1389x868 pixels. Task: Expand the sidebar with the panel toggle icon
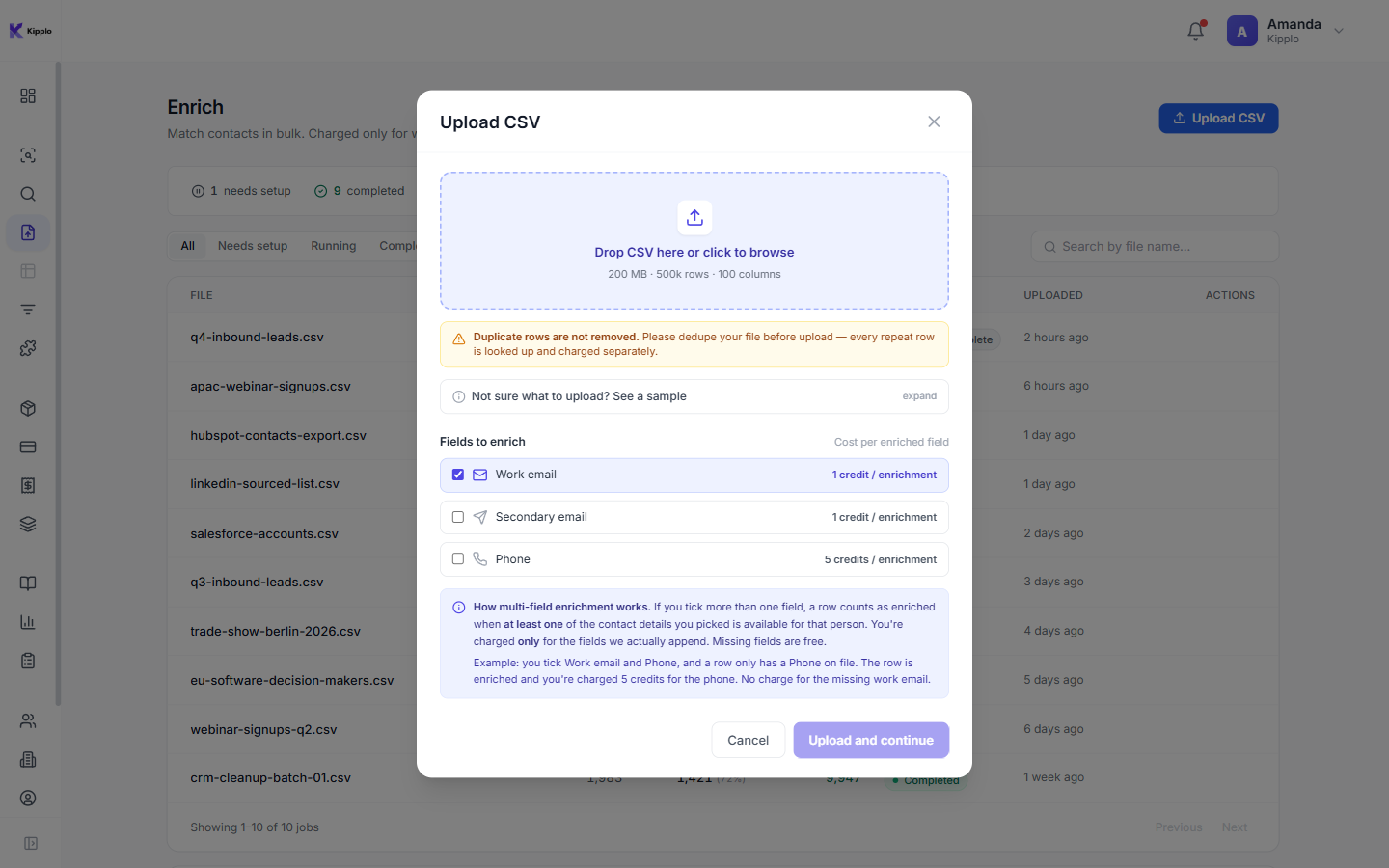(31, 843)
